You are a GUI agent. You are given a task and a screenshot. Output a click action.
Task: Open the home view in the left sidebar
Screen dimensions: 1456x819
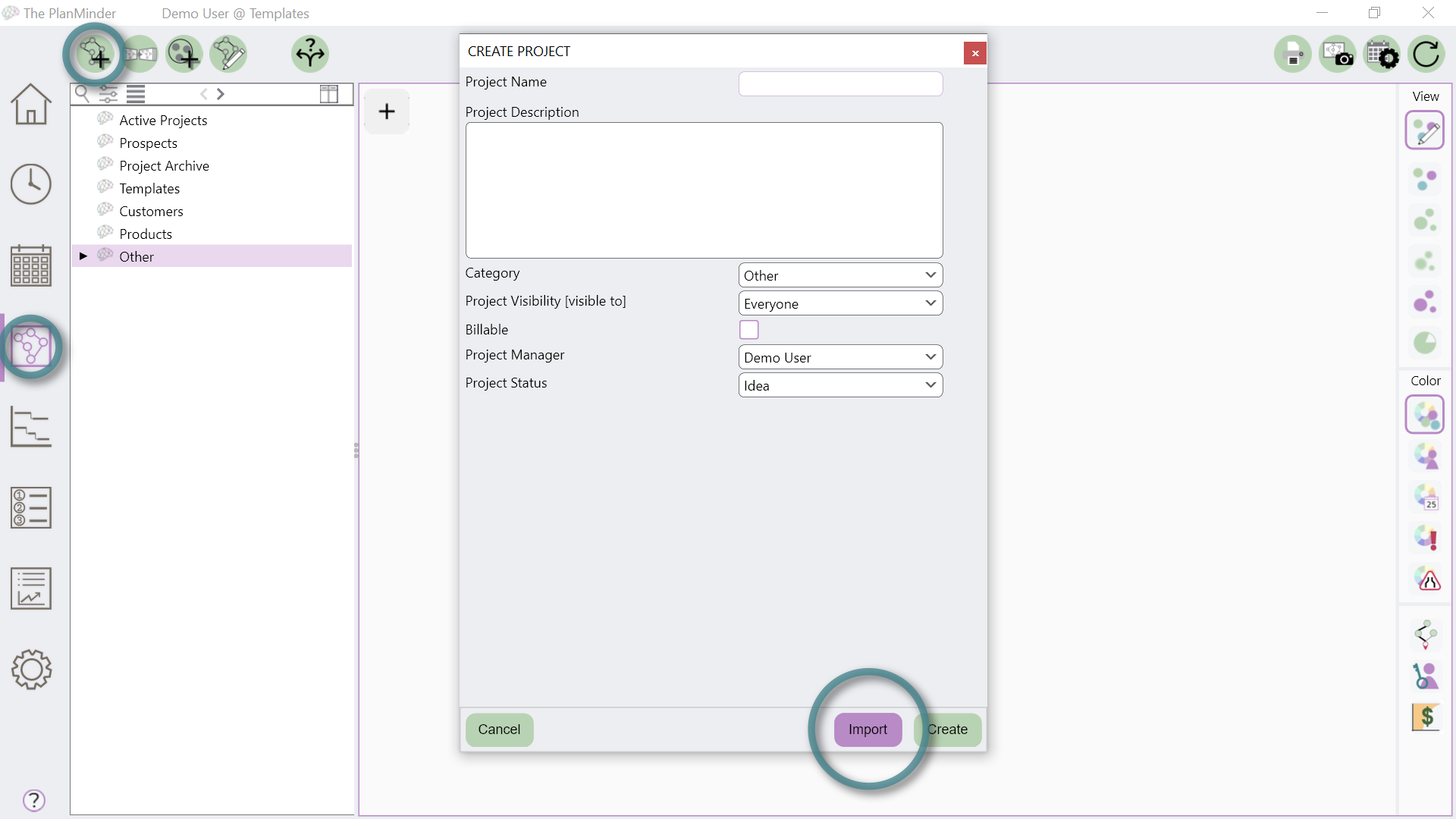pyautogui.click(x=31, y=104)
